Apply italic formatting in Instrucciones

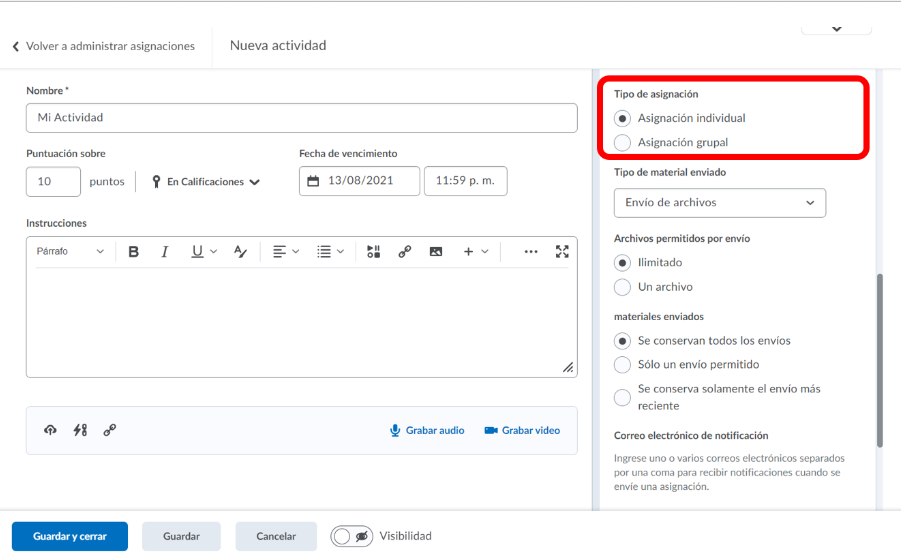pos(165,252)
